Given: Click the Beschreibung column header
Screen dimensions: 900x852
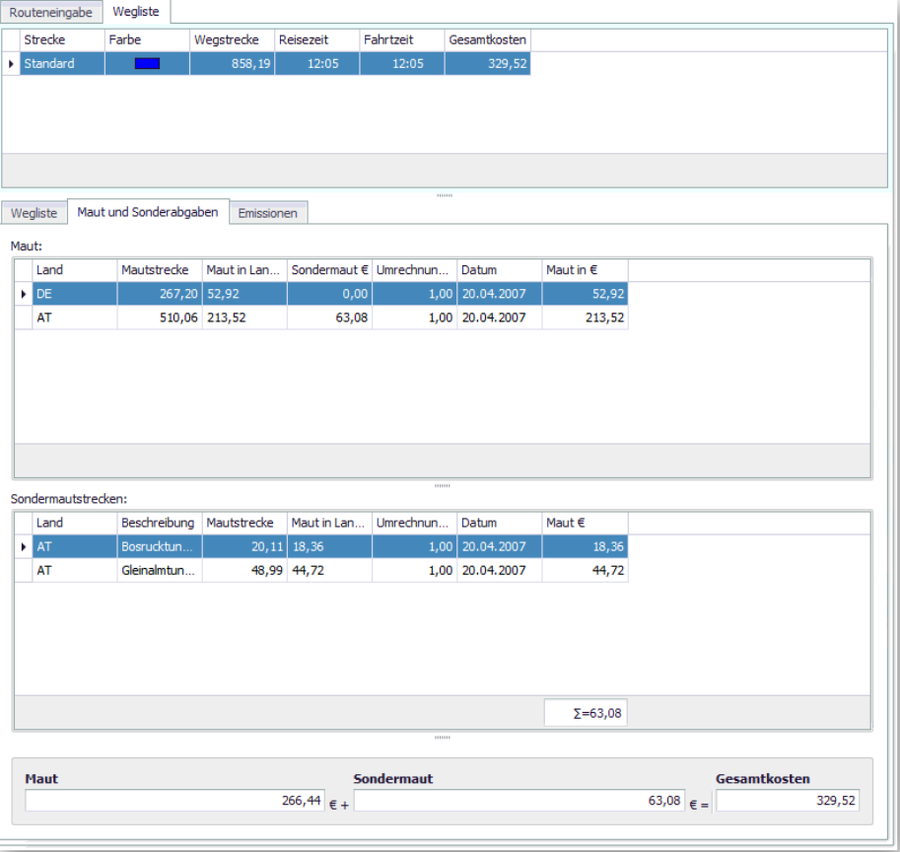Looking at the screenshot, I should coord(159,523).
